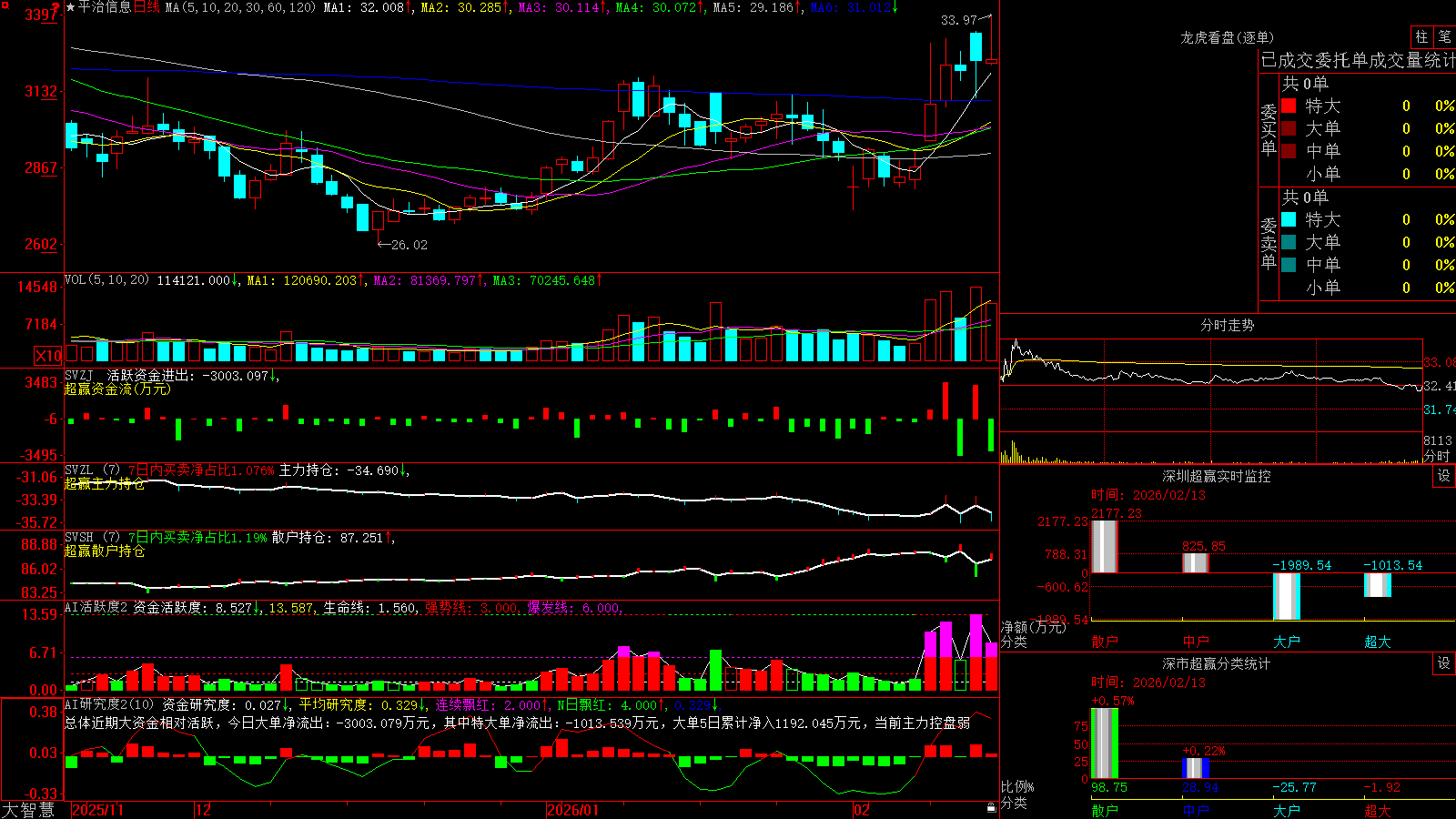Click the 深市超赢分类统计 panel title
This screenshot has height=819, width=1456.
click(x=1216, y=663)
